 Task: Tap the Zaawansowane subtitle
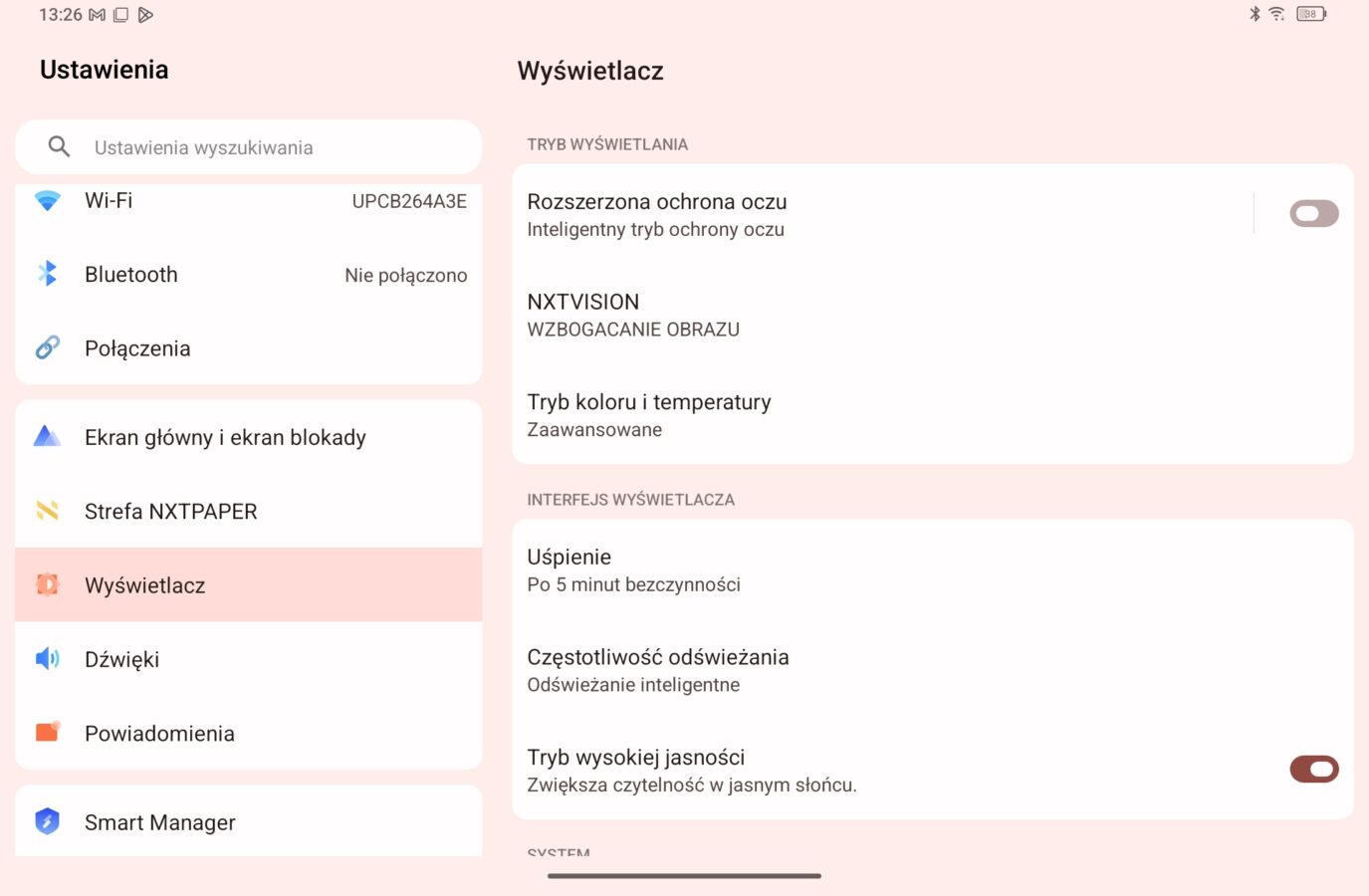[594, 430]
